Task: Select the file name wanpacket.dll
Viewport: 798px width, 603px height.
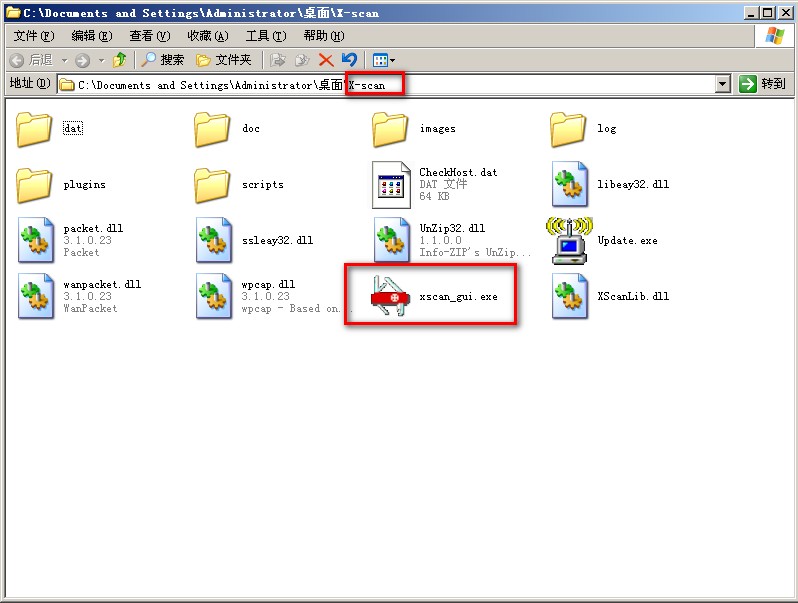Action: click(102, 284)
